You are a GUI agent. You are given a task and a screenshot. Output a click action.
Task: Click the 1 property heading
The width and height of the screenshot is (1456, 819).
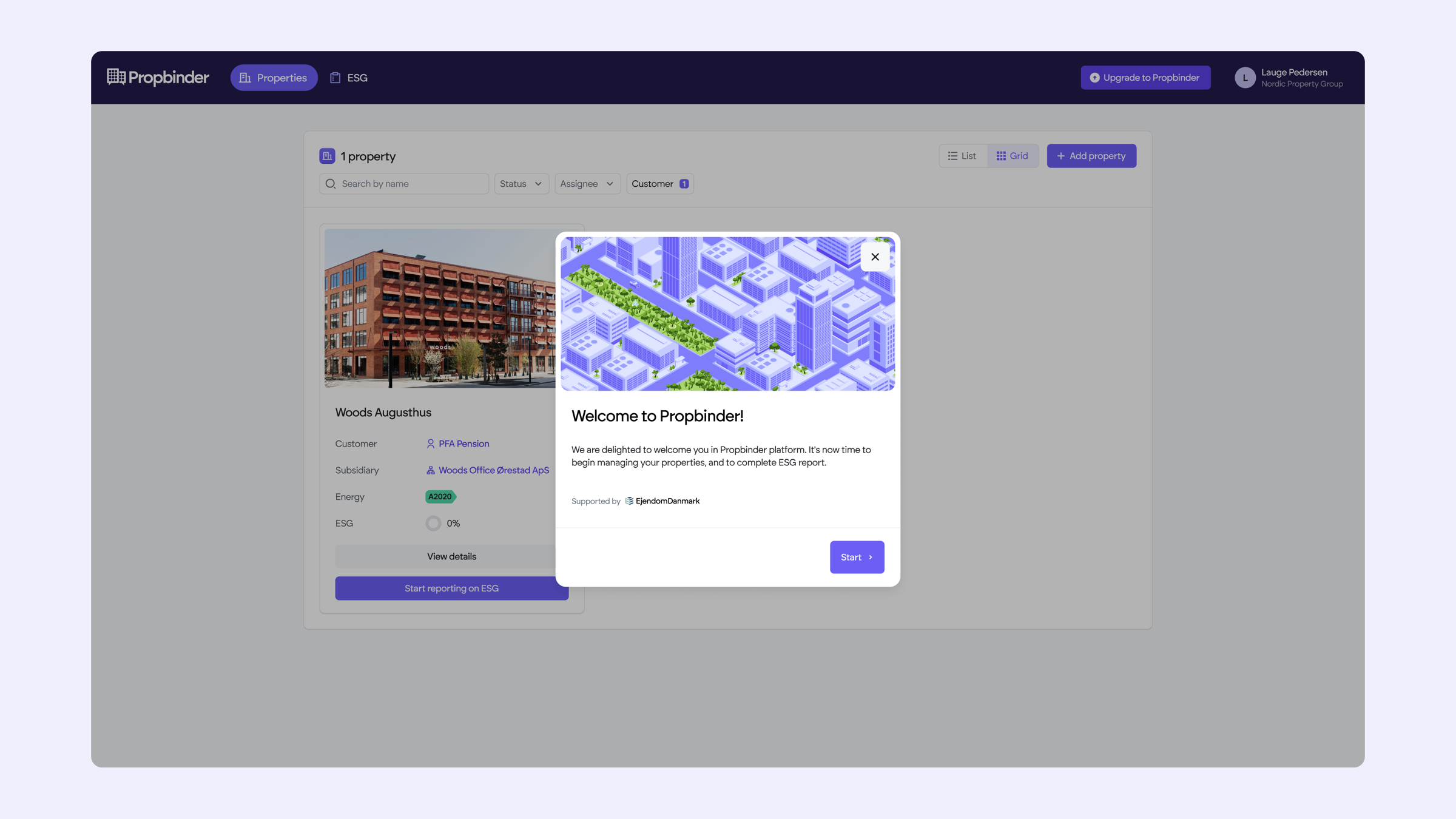pyautogui.click(x=368, y=157)
